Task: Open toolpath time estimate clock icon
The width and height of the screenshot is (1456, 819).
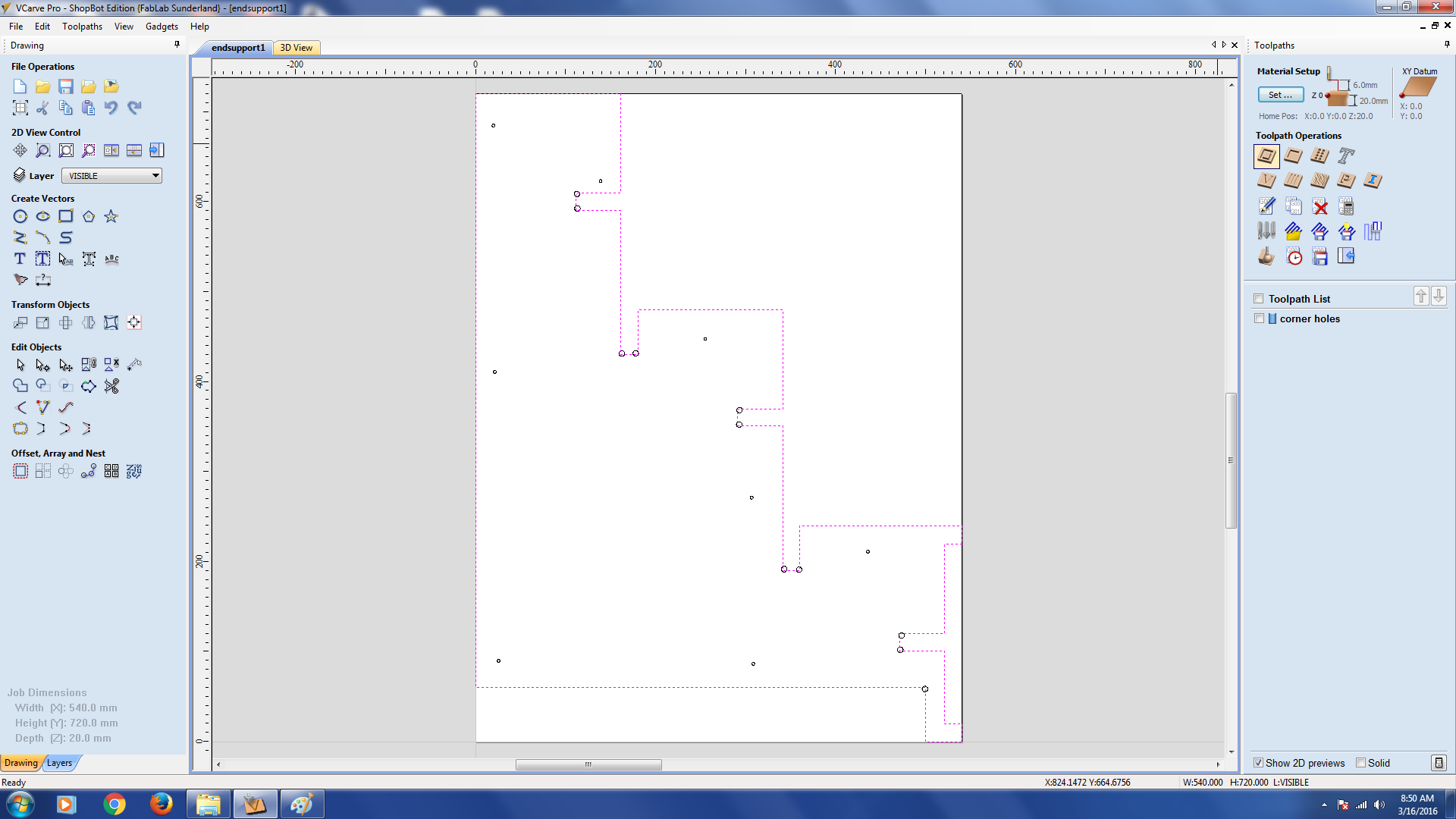Action: (x=1294, y=257)
